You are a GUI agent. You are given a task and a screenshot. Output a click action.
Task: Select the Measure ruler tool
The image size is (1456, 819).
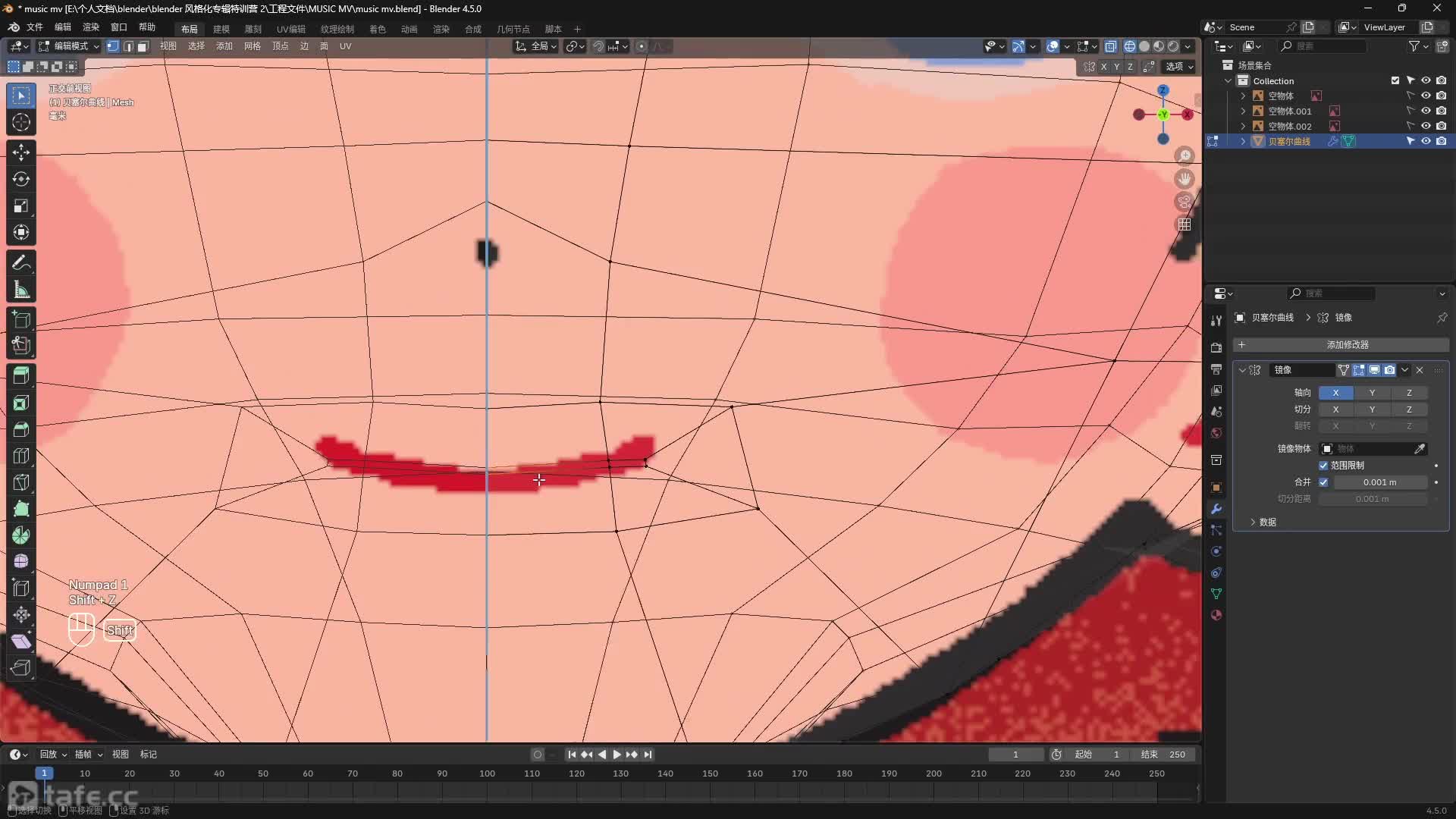pyautogui.click(x=21, y=290)
